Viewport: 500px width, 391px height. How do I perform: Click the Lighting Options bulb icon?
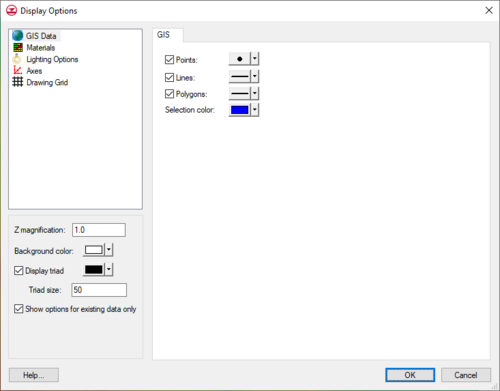coord(17,59)
